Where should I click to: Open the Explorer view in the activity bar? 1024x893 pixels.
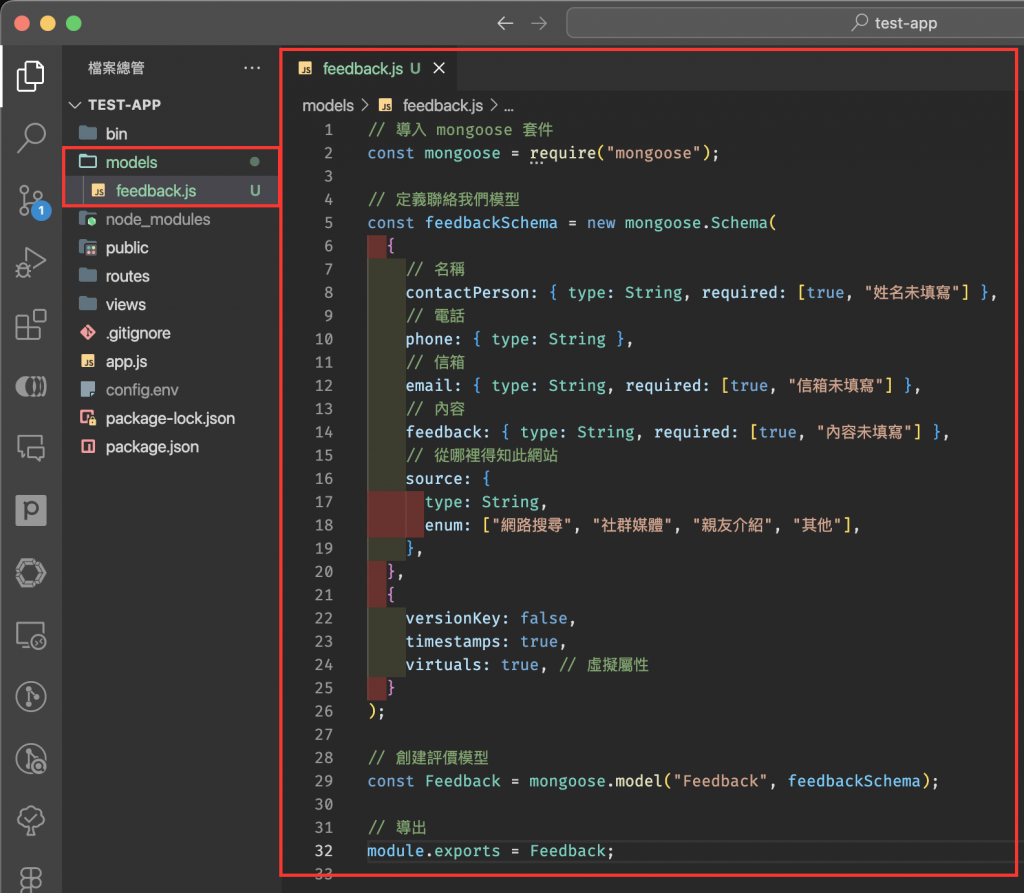coord(31,76)
